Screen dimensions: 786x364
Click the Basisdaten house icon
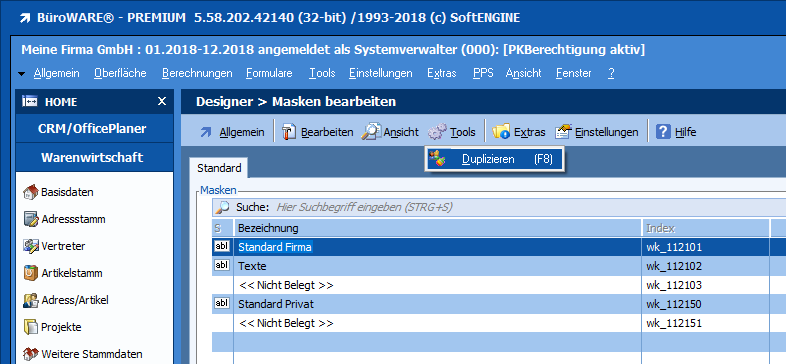[x=31, y=192]
